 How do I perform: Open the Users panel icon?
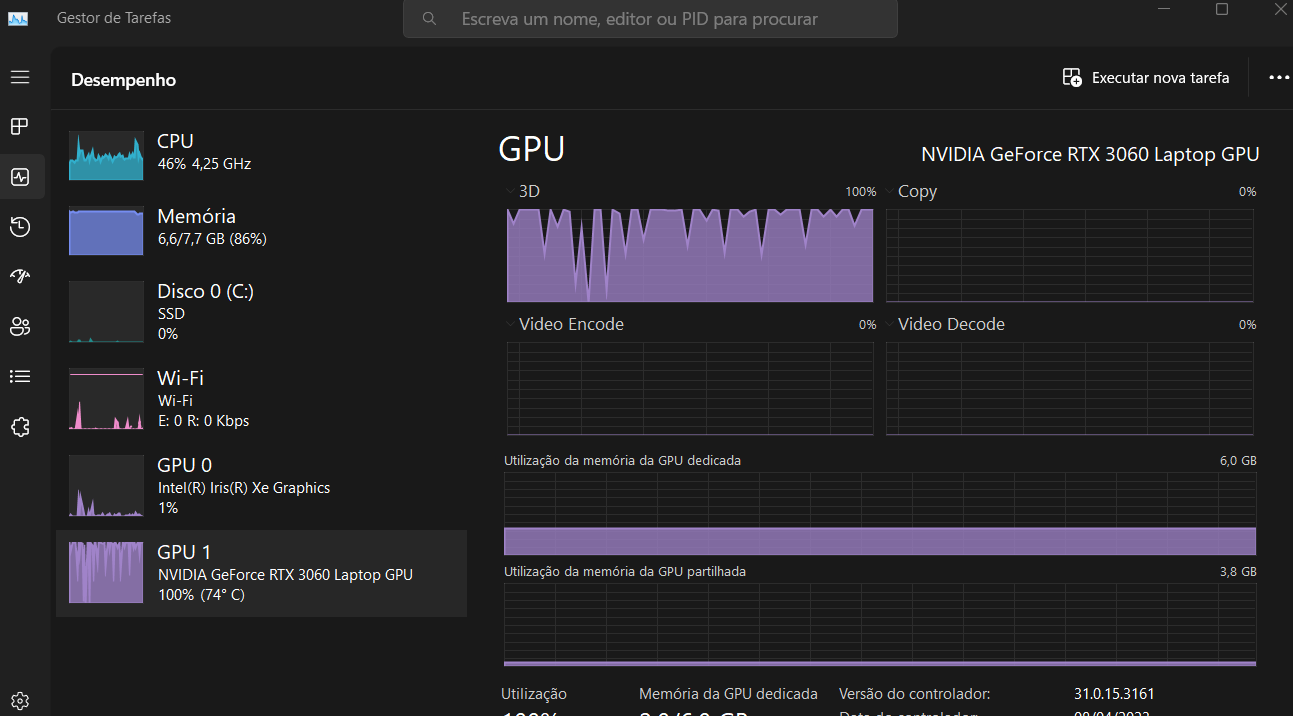[20, 326]
